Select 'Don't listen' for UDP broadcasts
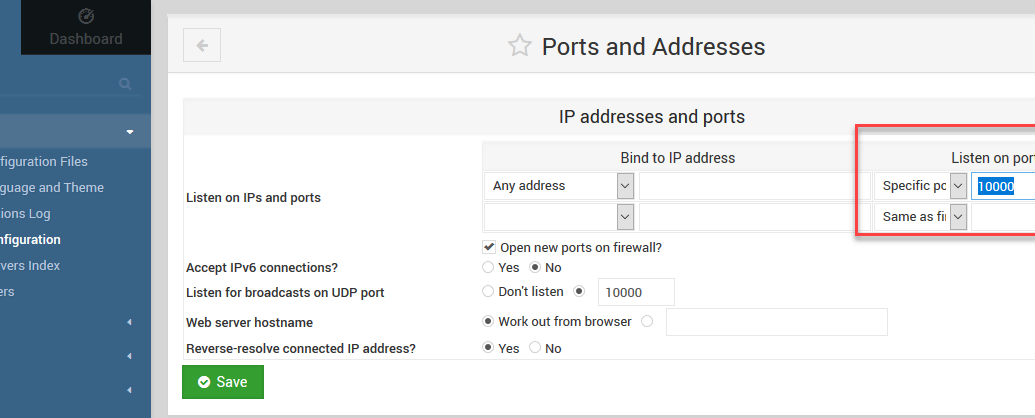The image size is (1035, 418). click(x=488, y=292)
